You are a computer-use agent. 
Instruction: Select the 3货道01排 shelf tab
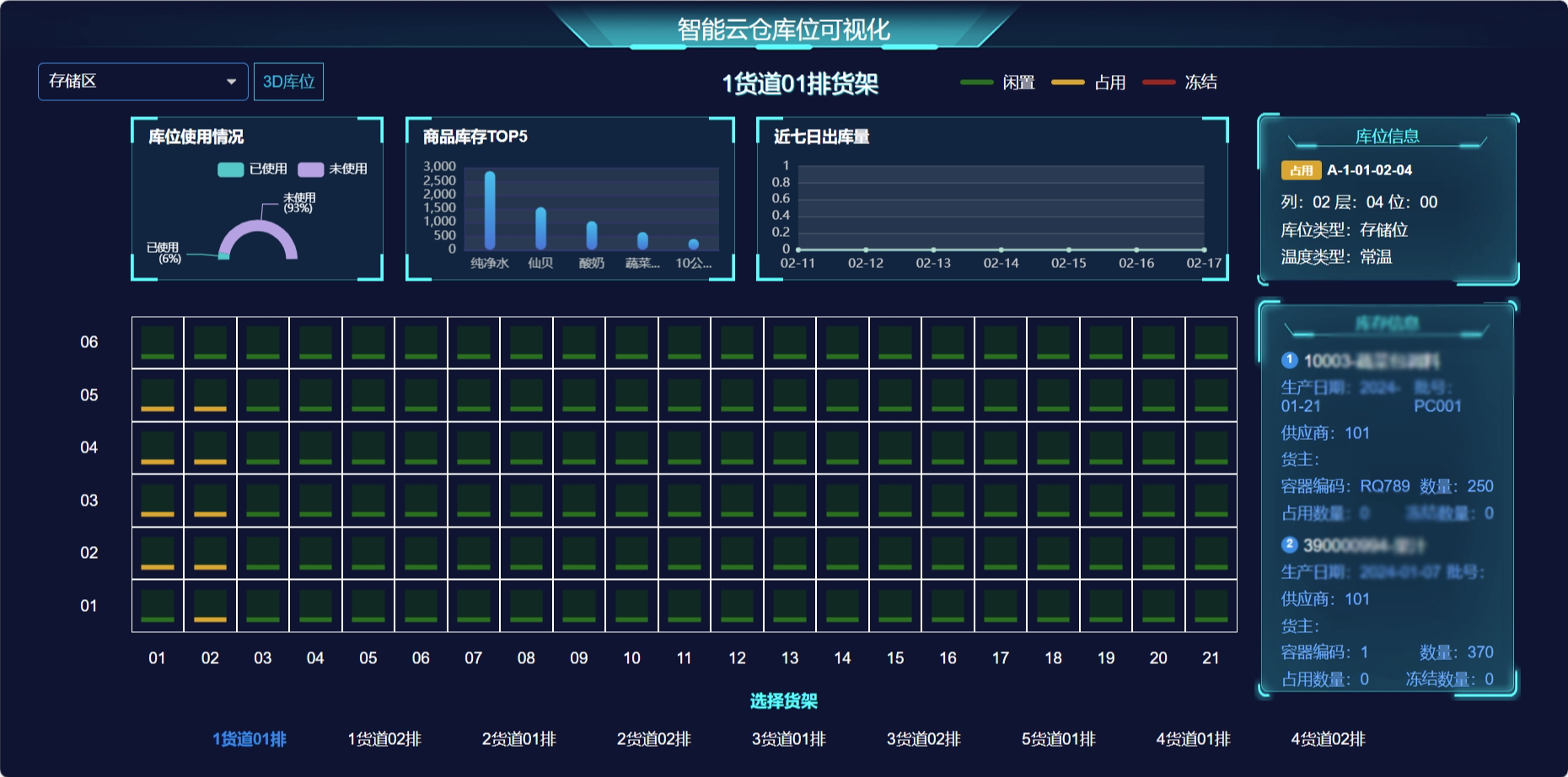[789, 739]
